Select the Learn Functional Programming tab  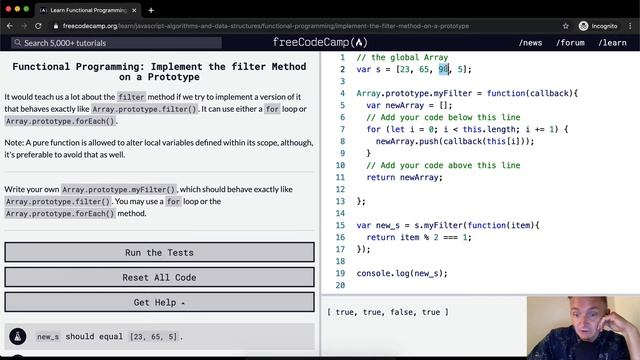(x=88, y=11)
